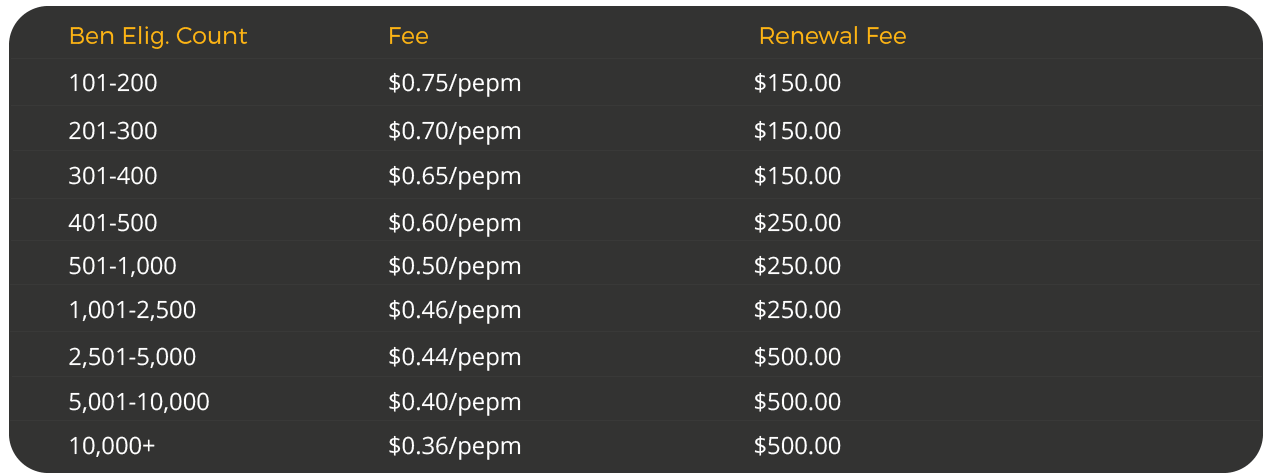Image resolution: width=1269 pixels, height=475 pixels.
Task: Click the Renewal Fee column header
Action: click(x=832, y=36)
